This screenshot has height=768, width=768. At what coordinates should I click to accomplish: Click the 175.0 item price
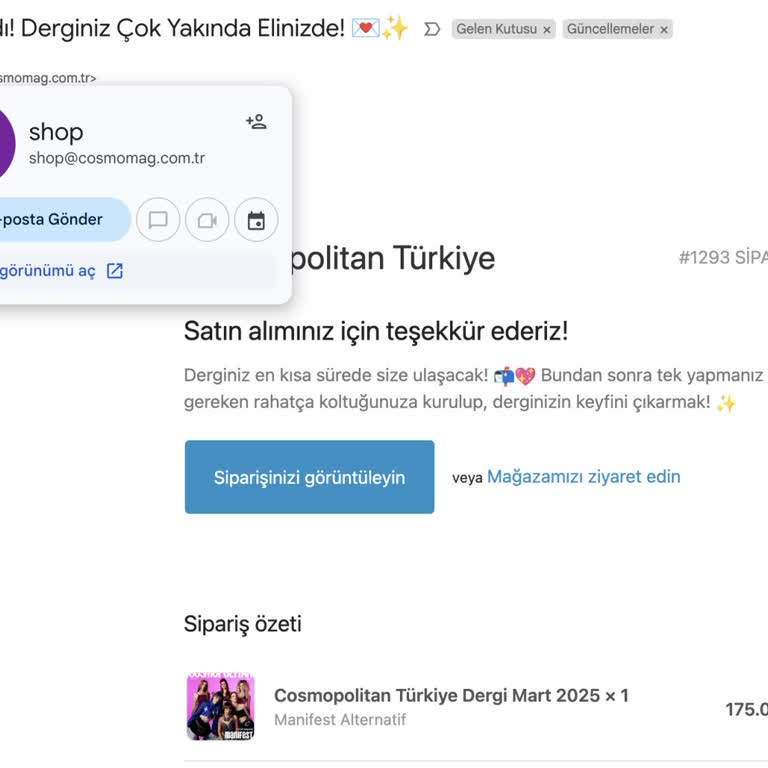click(746, 709)
